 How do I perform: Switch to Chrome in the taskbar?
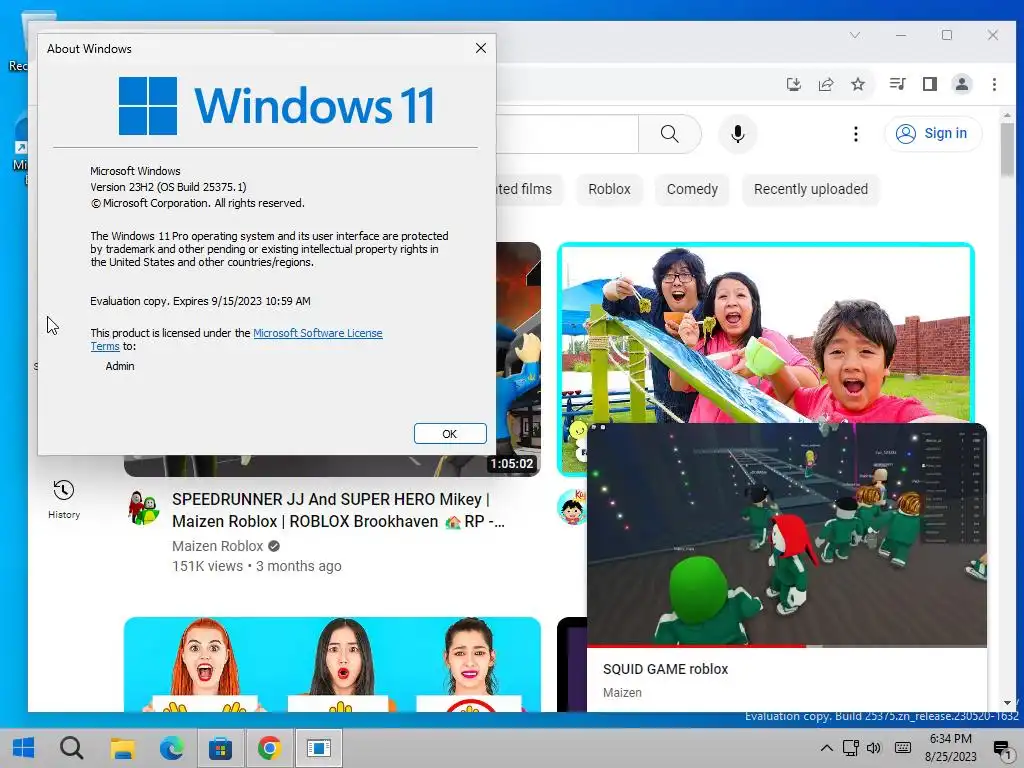click(x=270, y=748)
